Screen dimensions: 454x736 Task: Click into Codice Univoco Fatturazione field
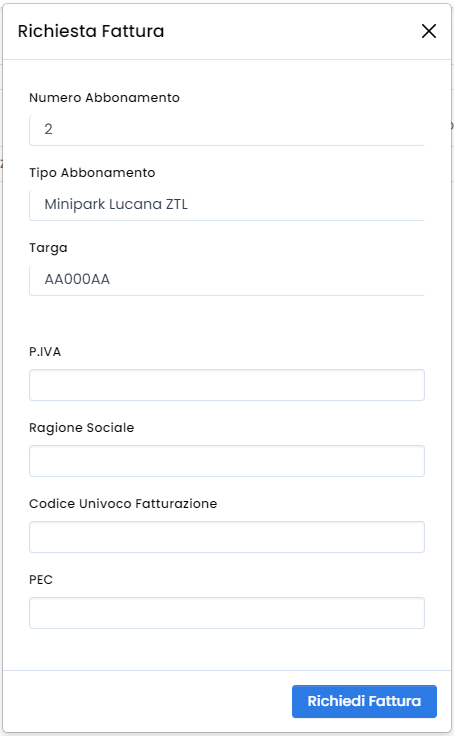click(227, 537)
